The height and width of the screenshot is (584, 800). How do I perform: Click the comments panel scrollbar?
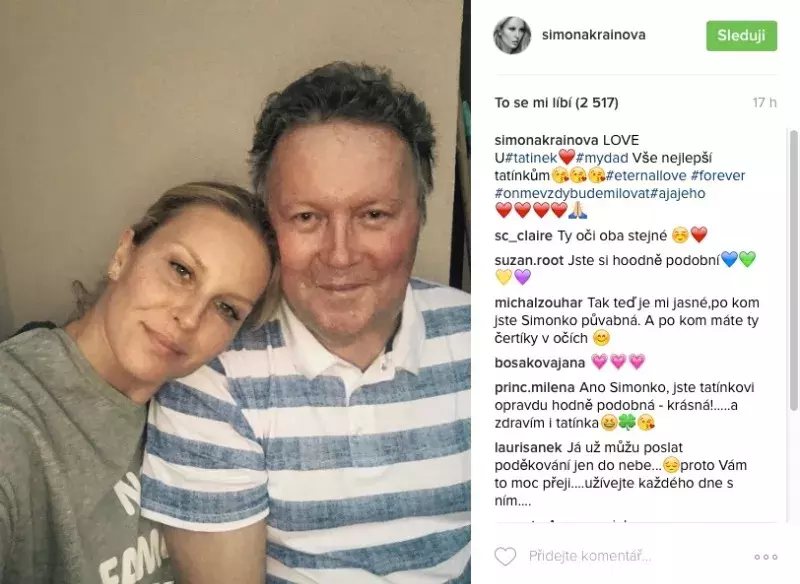point(793,270)
